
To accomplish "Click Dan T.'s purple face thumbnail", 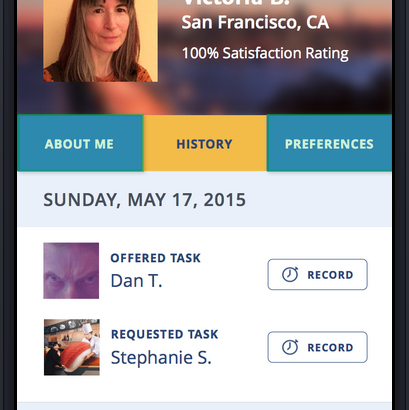I will pos(71,270).
